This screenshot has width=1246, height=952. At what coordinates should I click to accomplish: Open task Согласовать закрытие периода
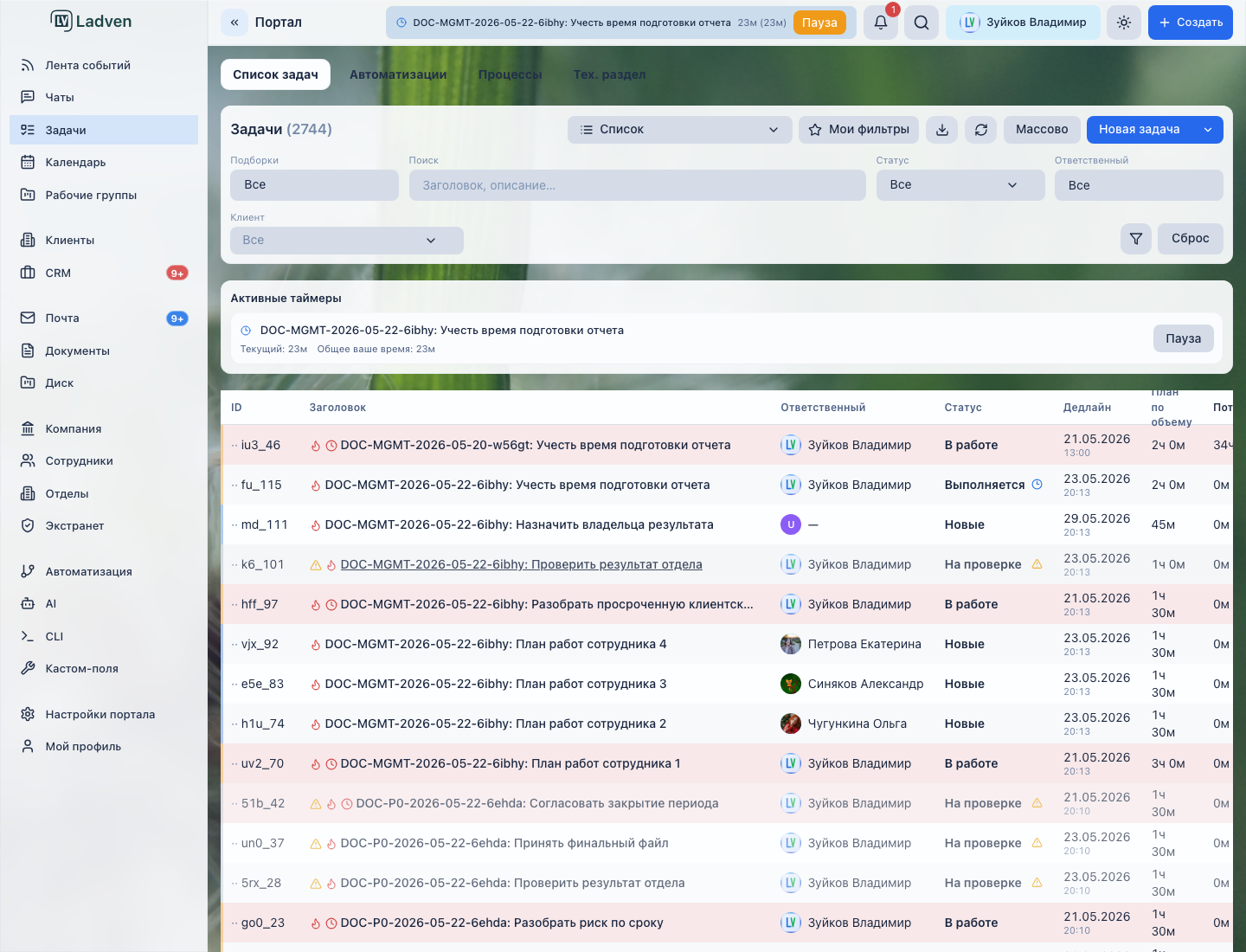[537, 803]
